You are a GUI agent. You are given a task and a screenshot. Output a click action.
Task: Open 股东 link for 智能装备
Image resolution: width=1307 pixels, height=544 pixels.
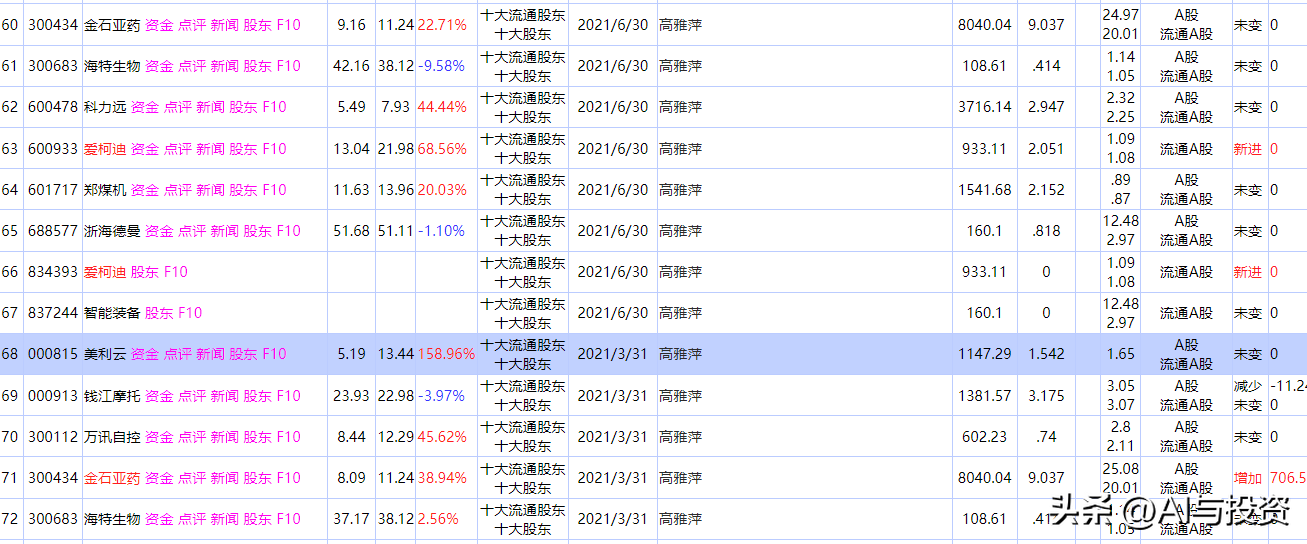point(159,312)
